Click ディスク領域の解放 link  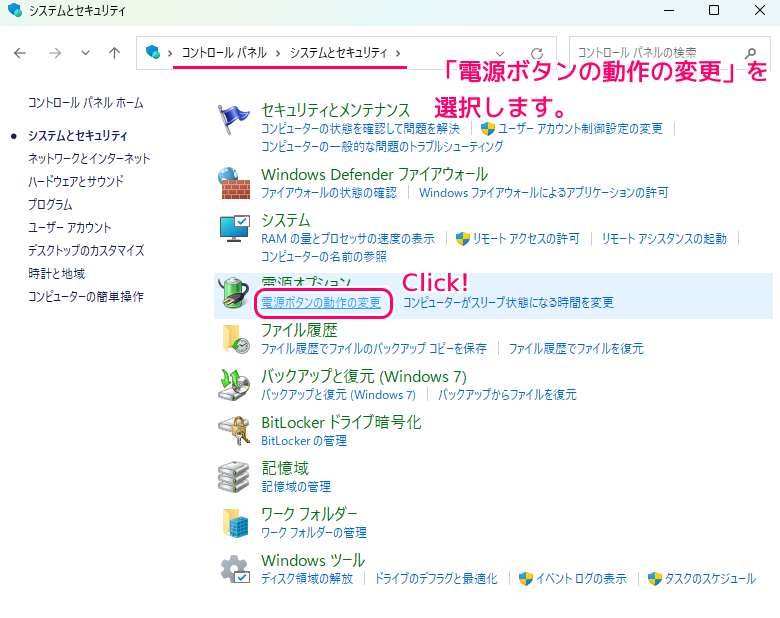point(307,579)
